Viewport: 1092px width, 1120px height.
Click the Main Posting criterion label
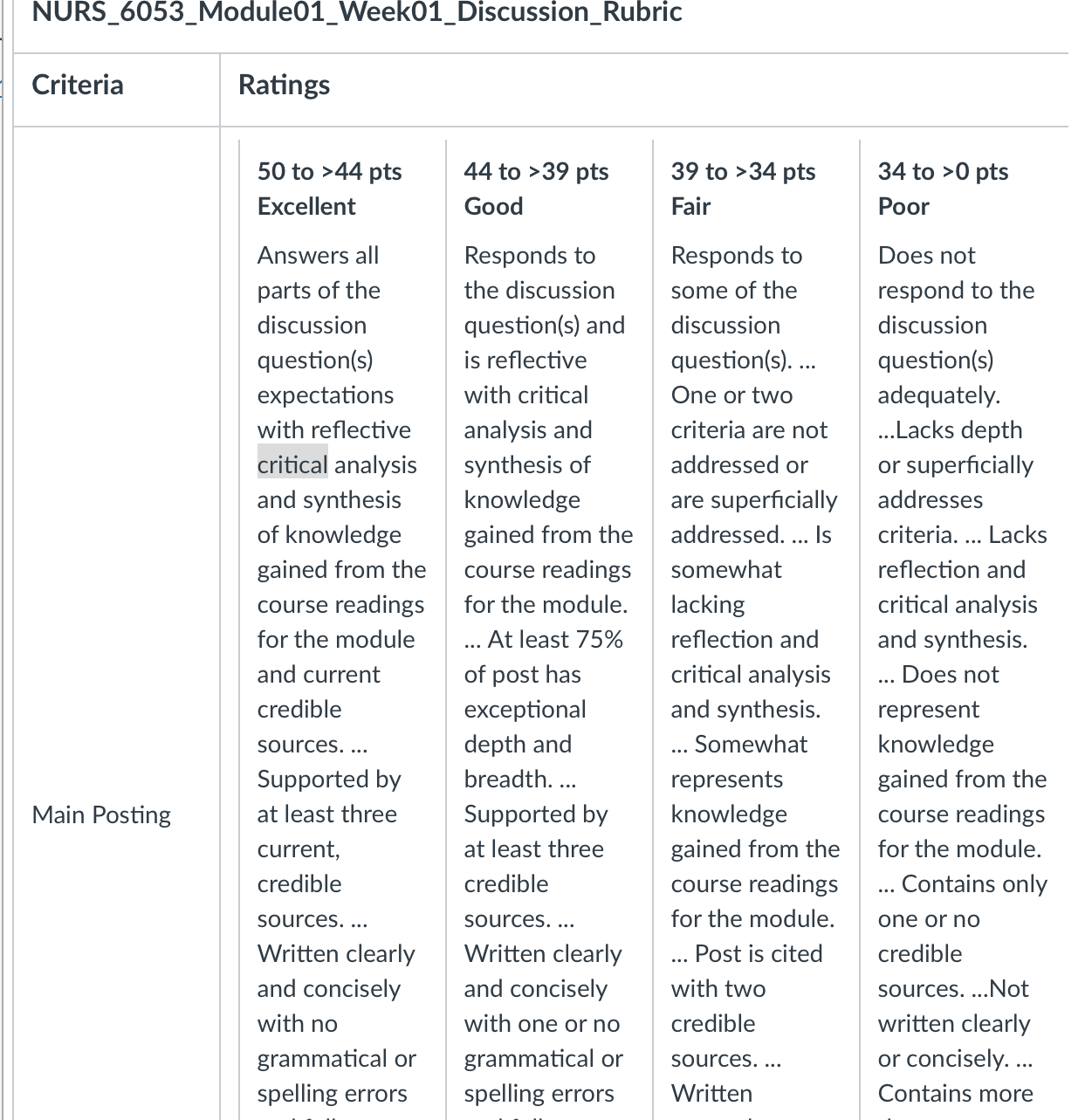101,814
